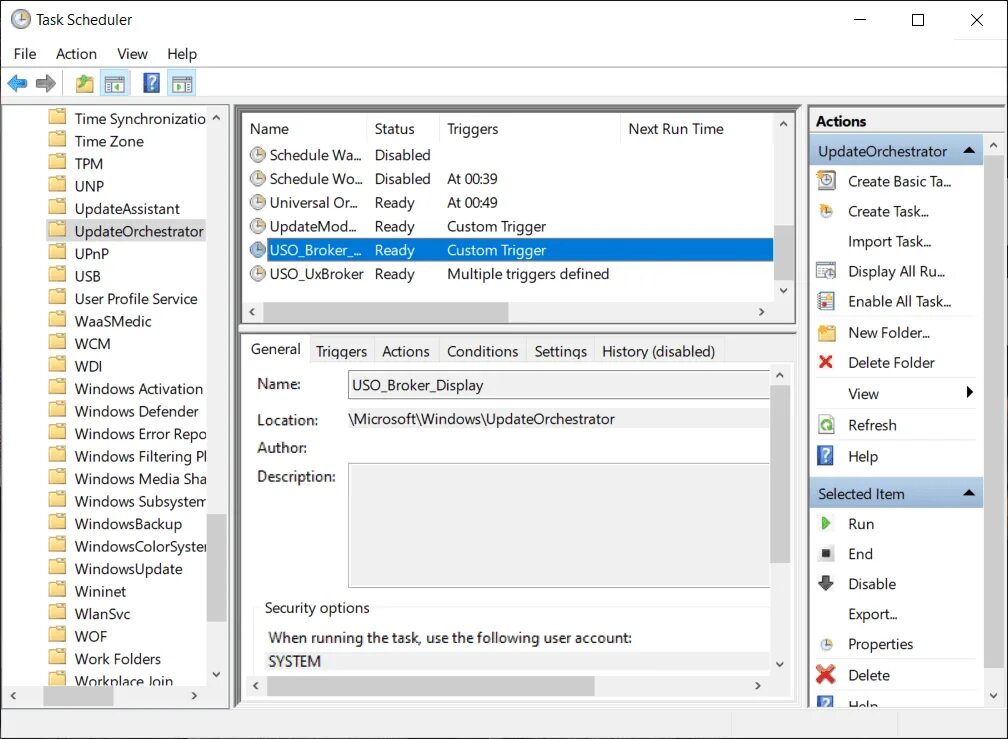The height and width of the screenshot is (739, 1008).
Task: Open the toolbar Help question mark icon
Action: 151,83
